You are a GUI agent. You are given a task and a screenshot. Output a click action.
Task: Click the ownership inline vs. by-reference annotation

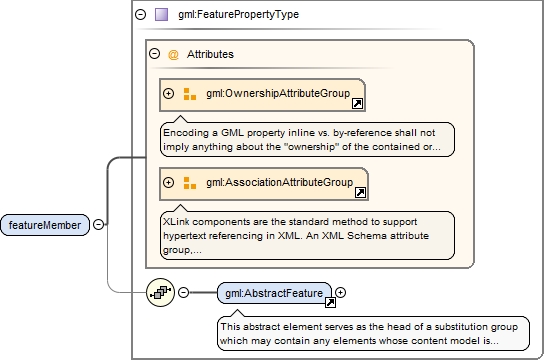pos(307,139)
